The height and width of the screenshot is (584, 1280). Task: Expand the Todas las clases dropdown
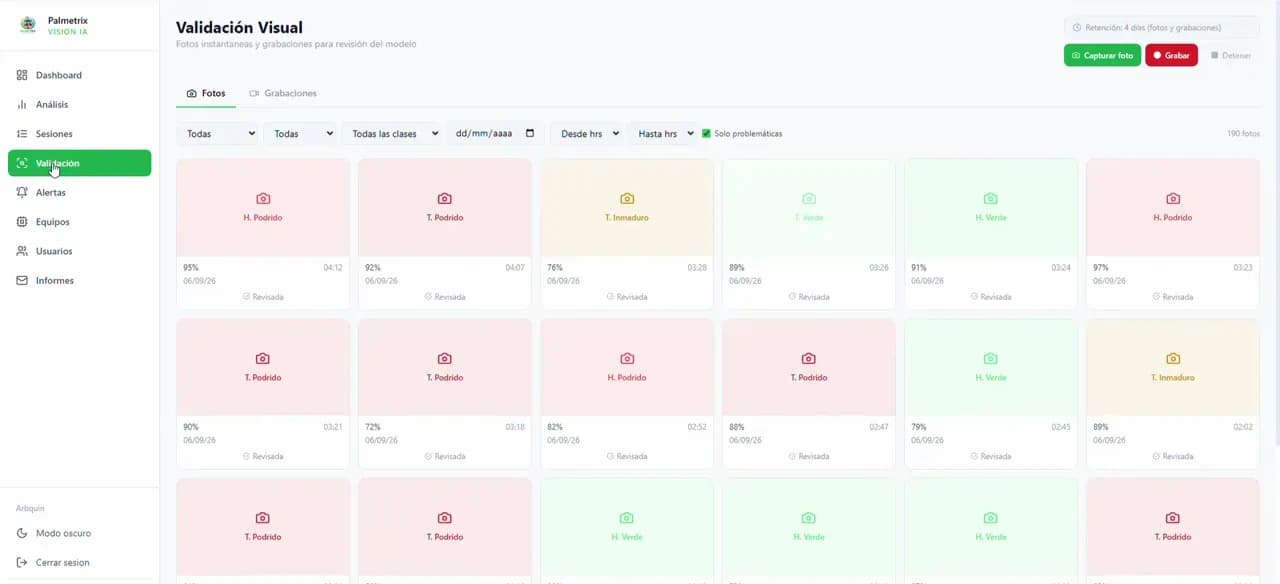pos(392,133)
